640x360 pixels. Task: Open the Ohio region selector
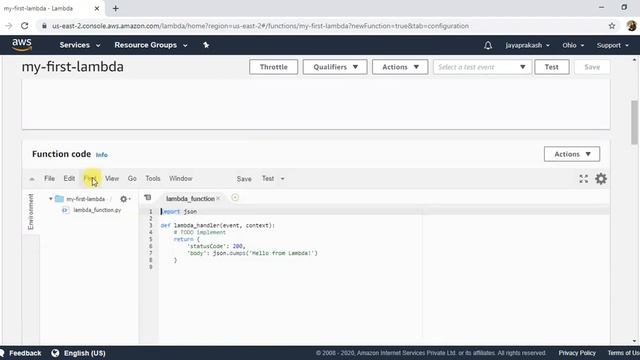(x=573, y=45)
